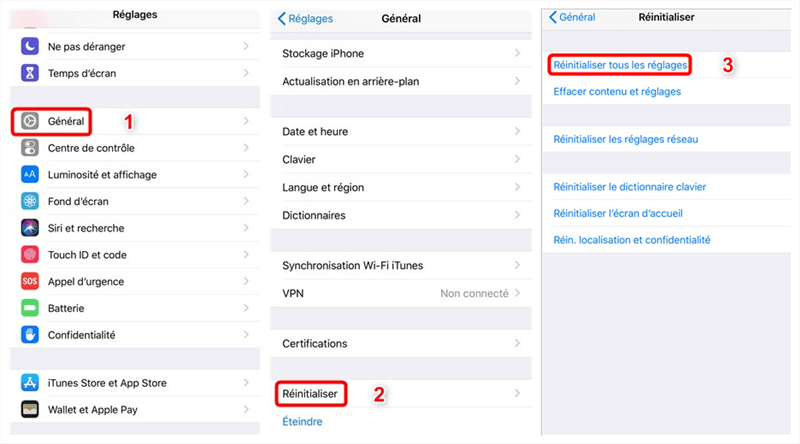Tap Réinitialiser tous les réglages
The height and width of the screenshot is (444, 800).
[620, 65]
